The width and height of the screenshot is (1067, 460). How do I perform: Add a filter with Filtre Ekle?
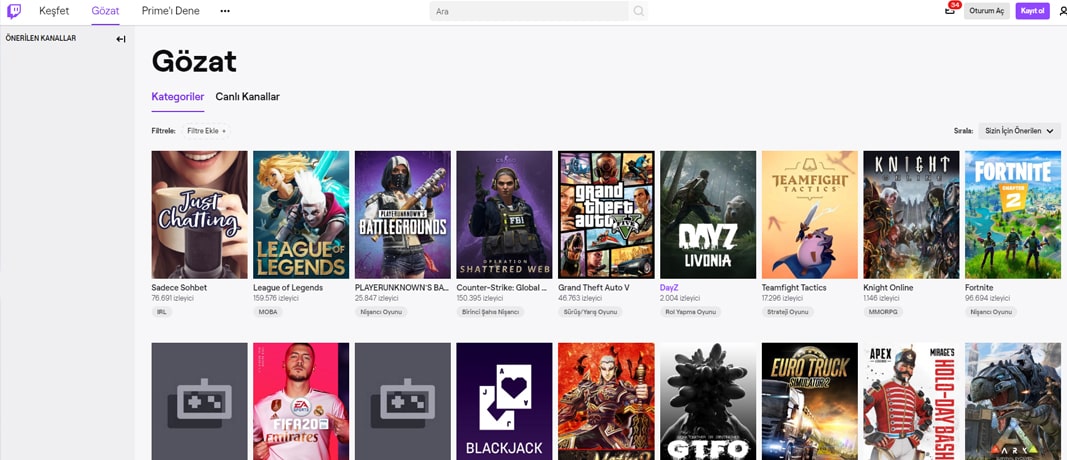point(206,131)
